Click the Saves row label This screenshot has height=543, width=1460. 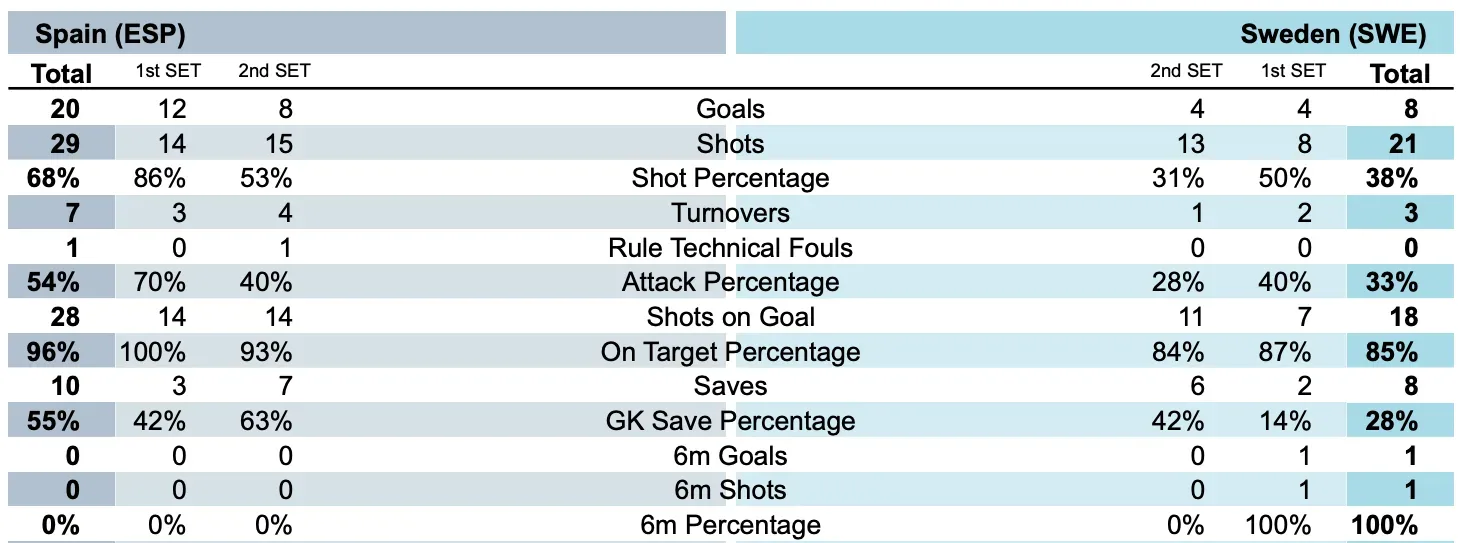click(x=730, y=386)
